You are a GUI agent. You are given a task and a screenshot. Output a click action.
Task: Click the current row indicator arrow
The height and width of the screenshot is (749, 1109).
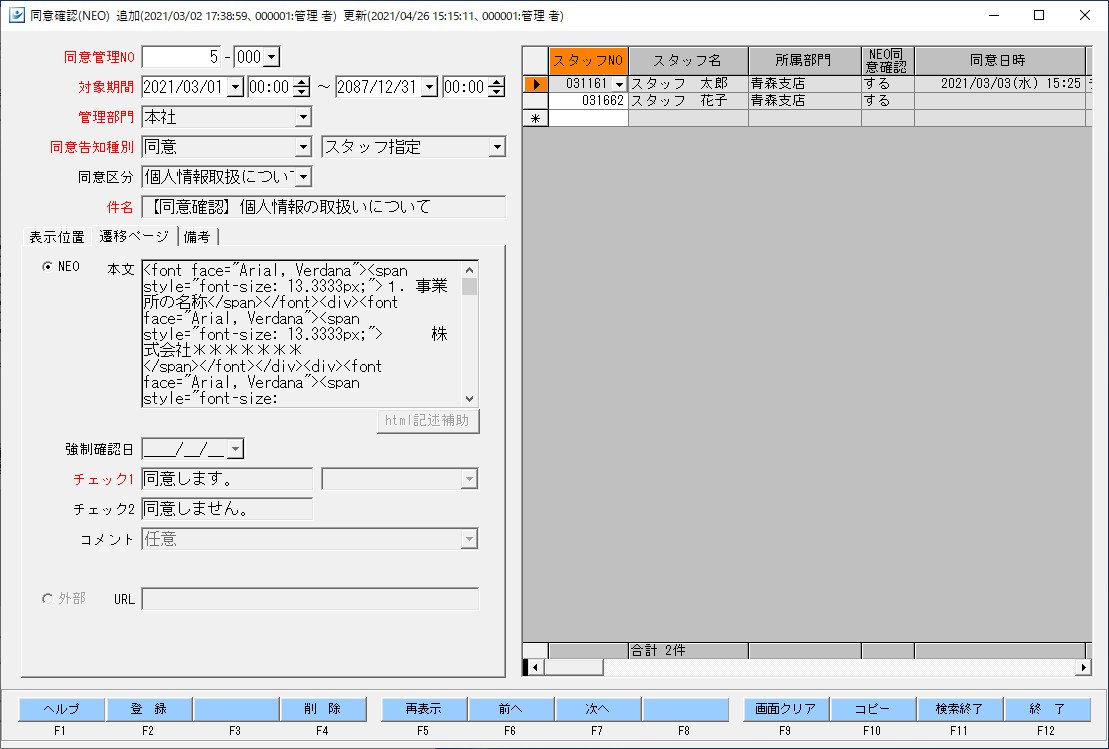click(535, 84)
